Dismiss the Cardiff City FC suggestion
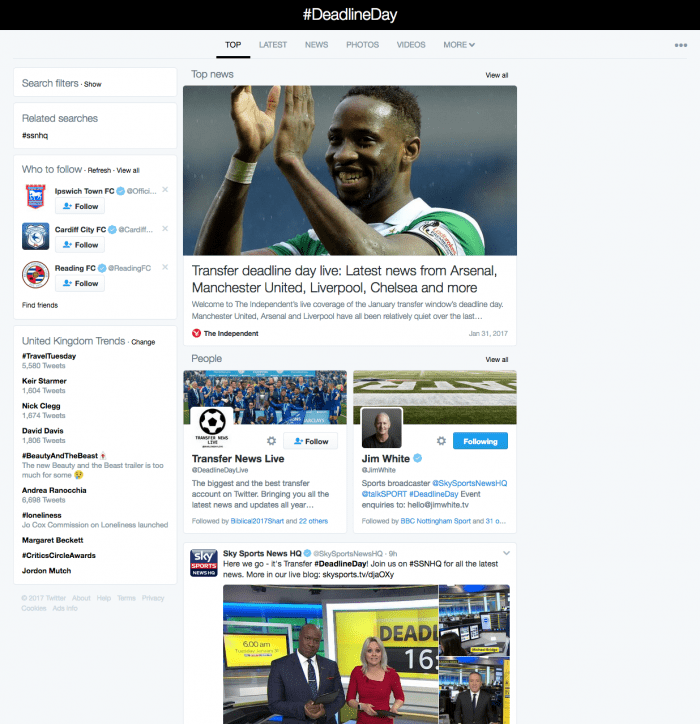Viewport: 700px width, 724px height. pos(165,229)
